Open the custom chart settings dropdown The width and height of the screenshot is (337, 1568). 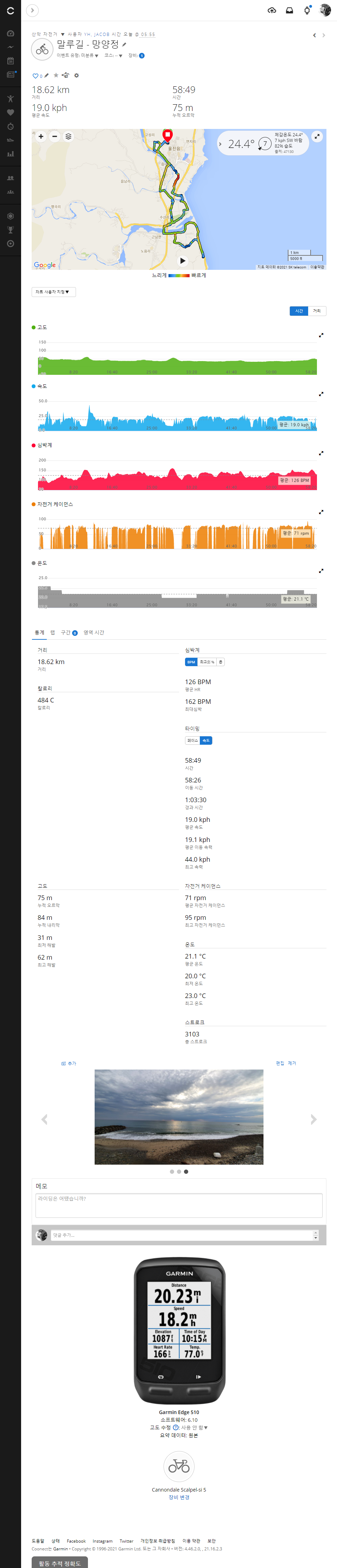click(x=53, y=292)
